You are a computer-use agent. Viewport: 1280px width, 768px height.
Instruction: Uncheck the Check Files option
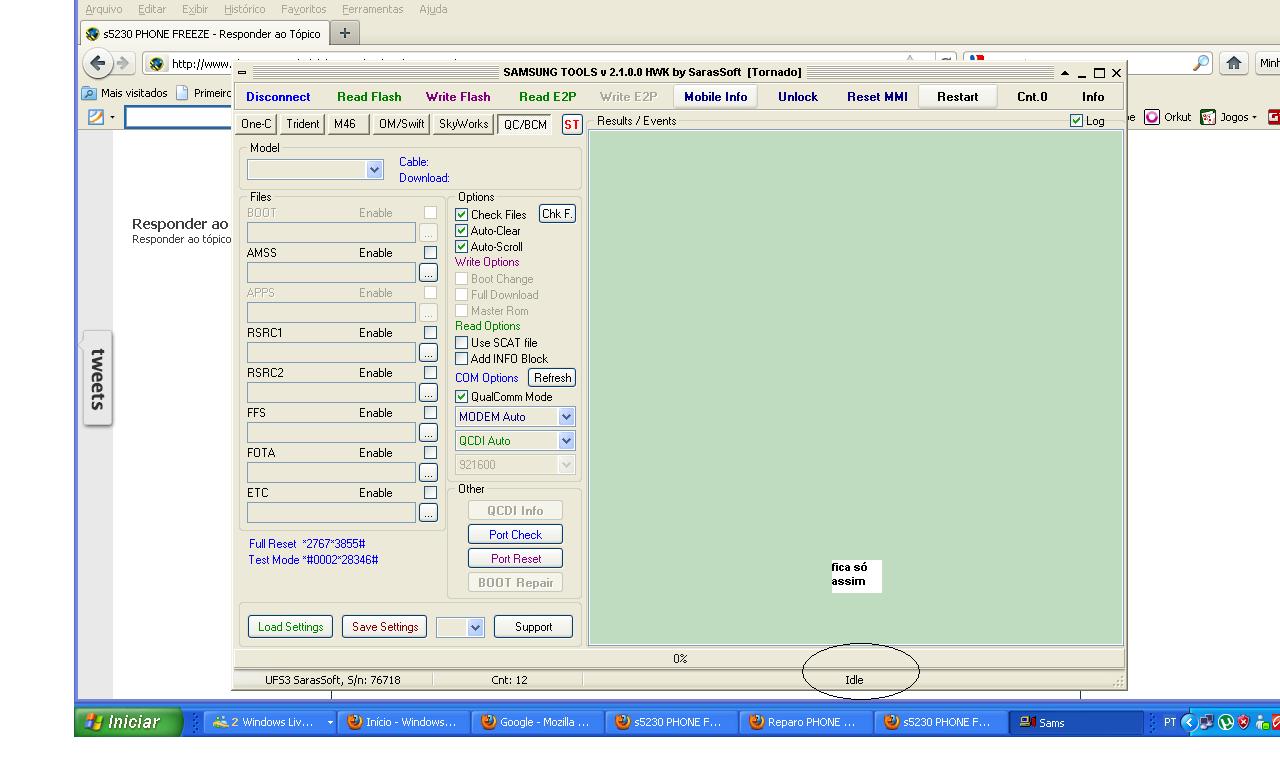click(x=462, y=215)
